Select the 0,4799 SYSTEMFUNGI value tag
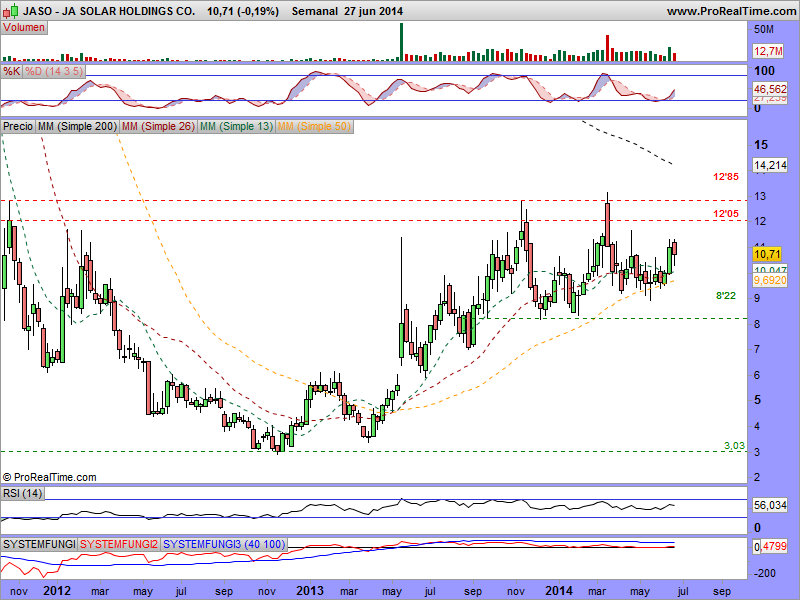 click(x=770, y=547)
